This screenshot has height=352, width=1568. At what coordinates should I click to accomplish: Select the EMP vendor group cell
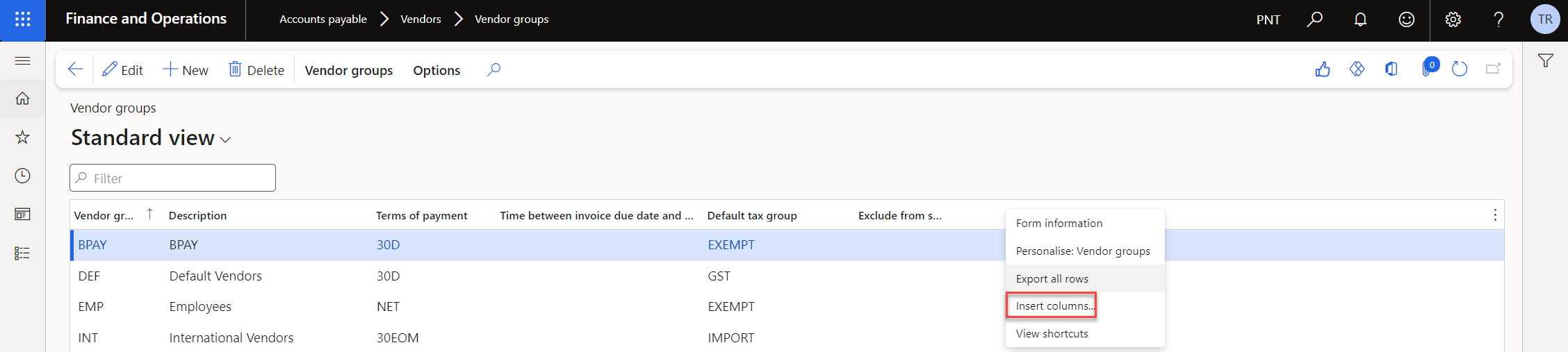click(x=91, y=306)
